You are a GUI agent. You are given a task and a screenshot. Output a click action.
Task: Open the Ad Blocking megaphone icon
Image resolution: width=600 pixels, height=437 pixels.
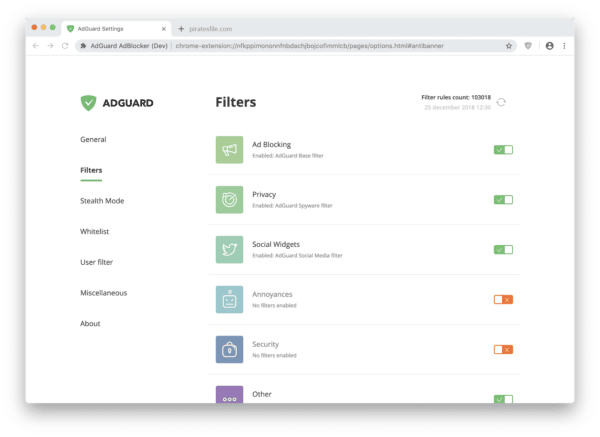pyautogui.click(x=229, y=150)
